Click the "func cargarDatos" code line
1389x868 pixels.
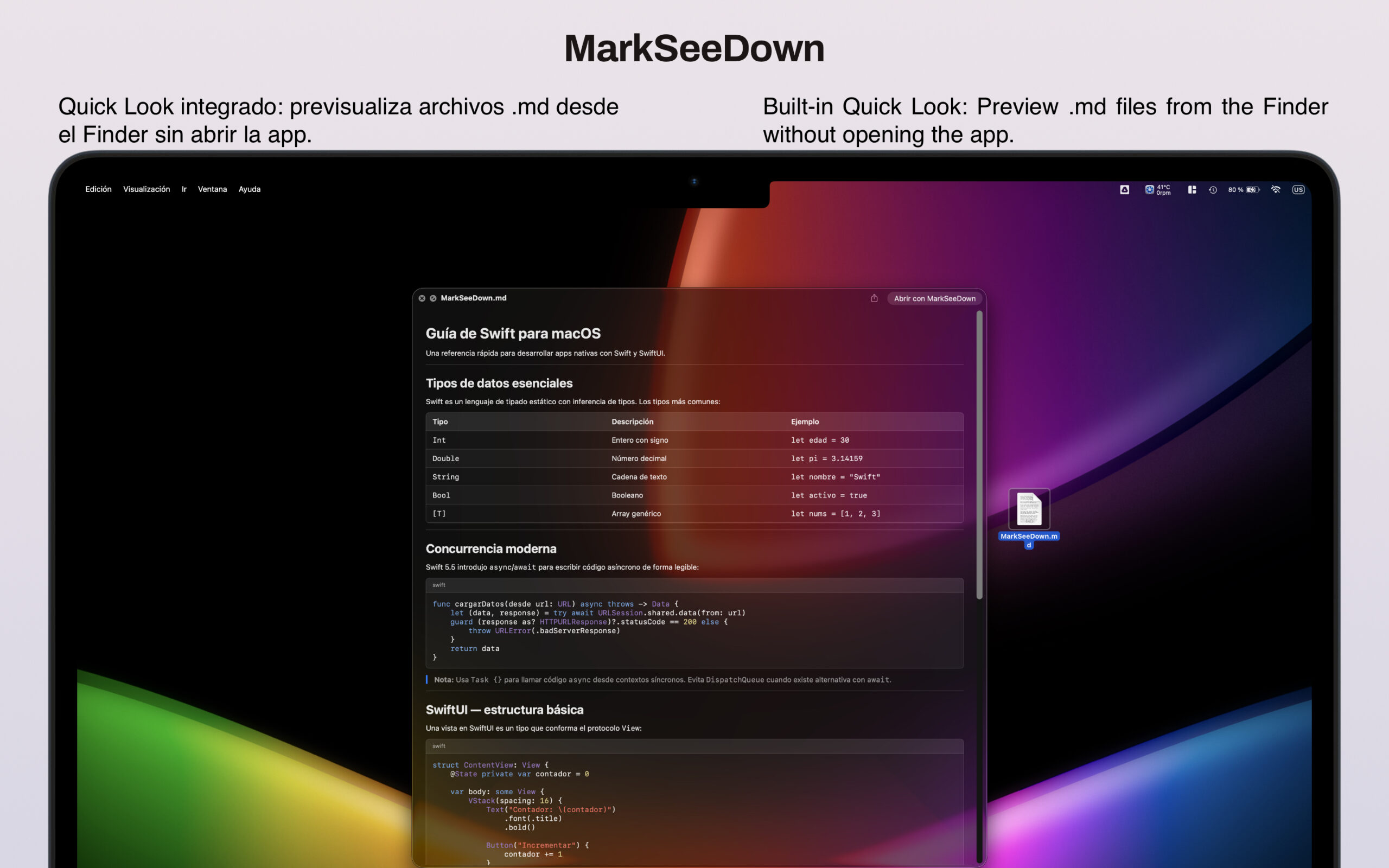(x=555, y=604)
